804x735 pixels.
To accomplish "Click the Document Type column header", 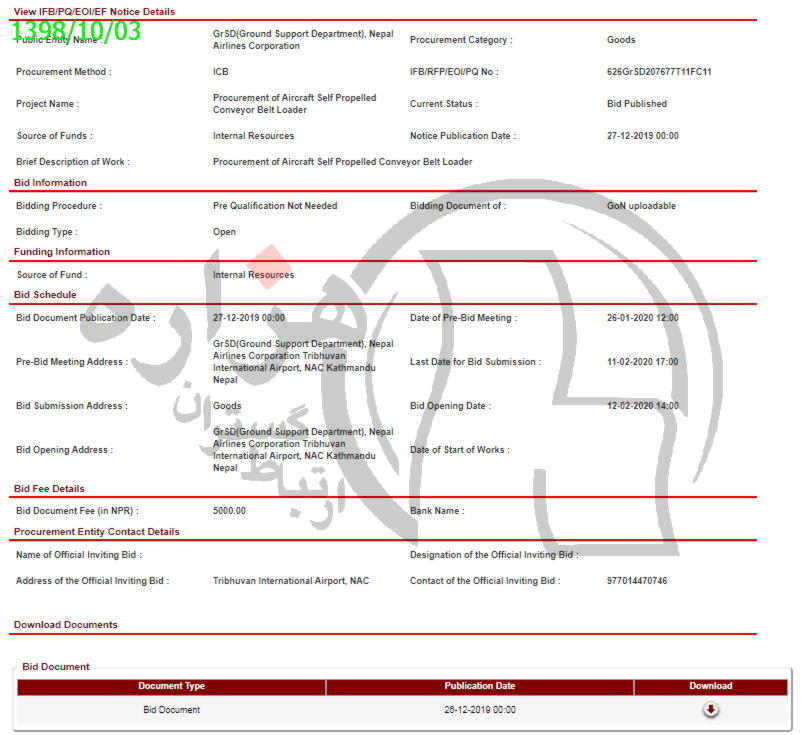I will point(171,686).
